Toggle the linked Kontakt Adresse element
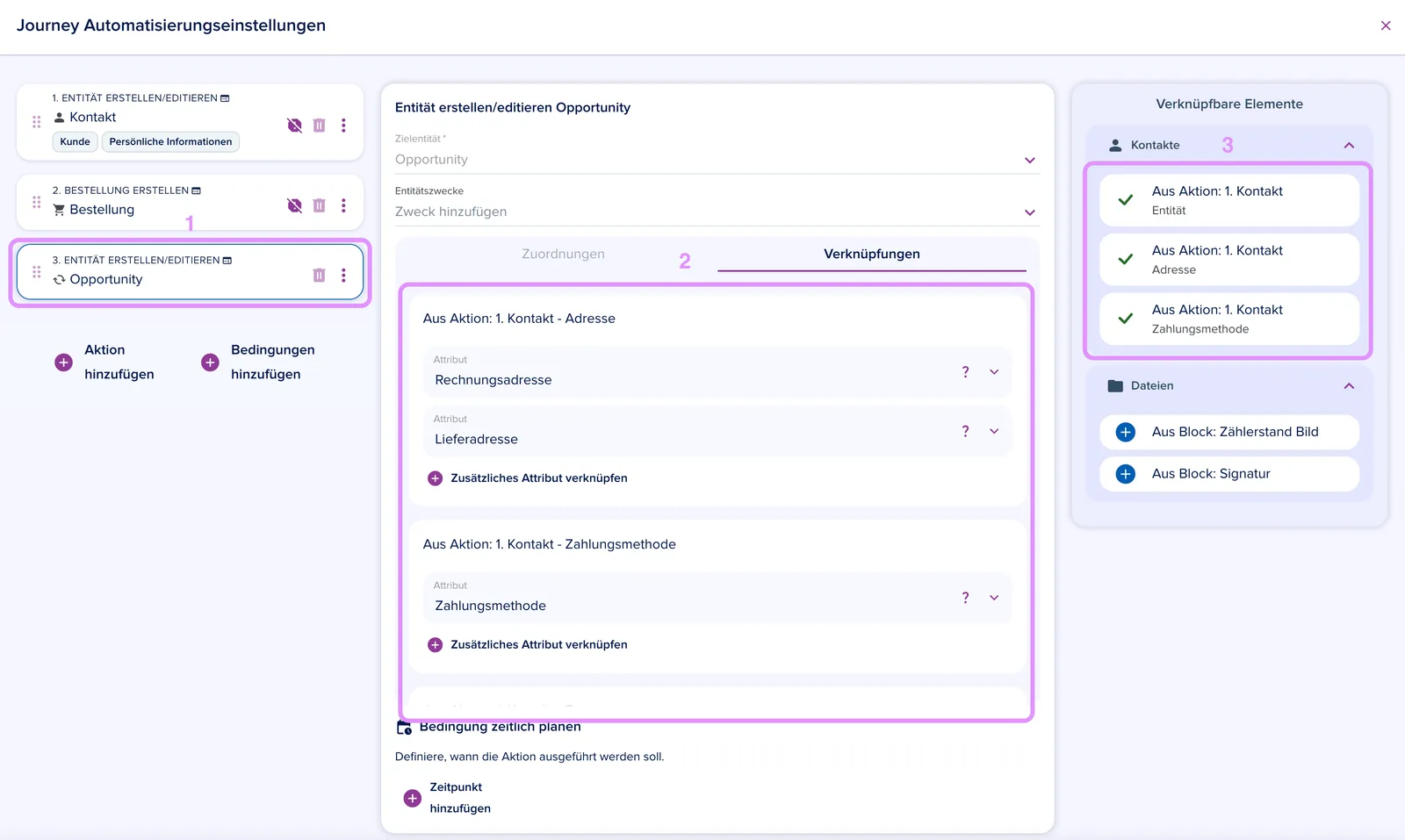Image resolution: width=1405 pixels, height=840 pixels. click(x=1229, y=260)
